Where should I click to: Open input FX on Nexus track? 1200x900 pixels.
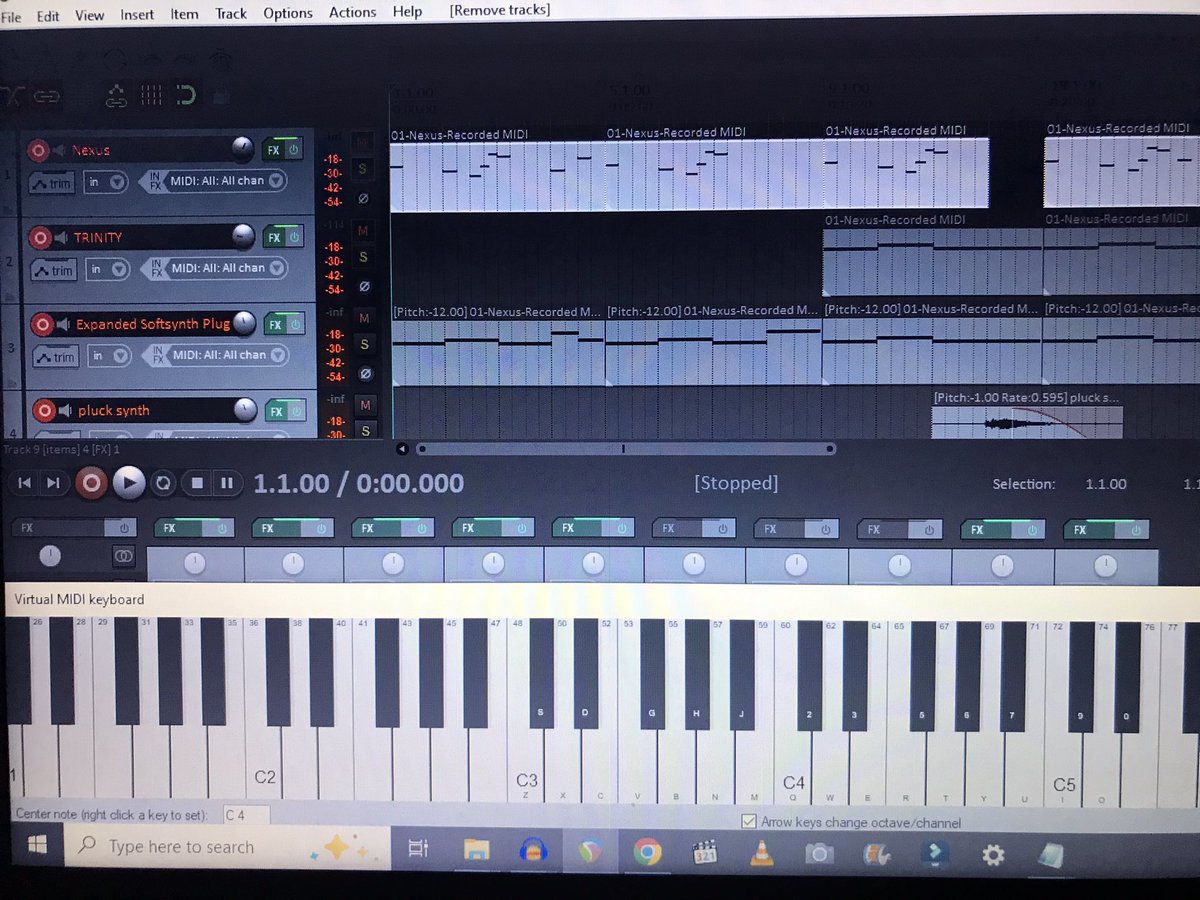pyautogui.click(x=155, y=181)
